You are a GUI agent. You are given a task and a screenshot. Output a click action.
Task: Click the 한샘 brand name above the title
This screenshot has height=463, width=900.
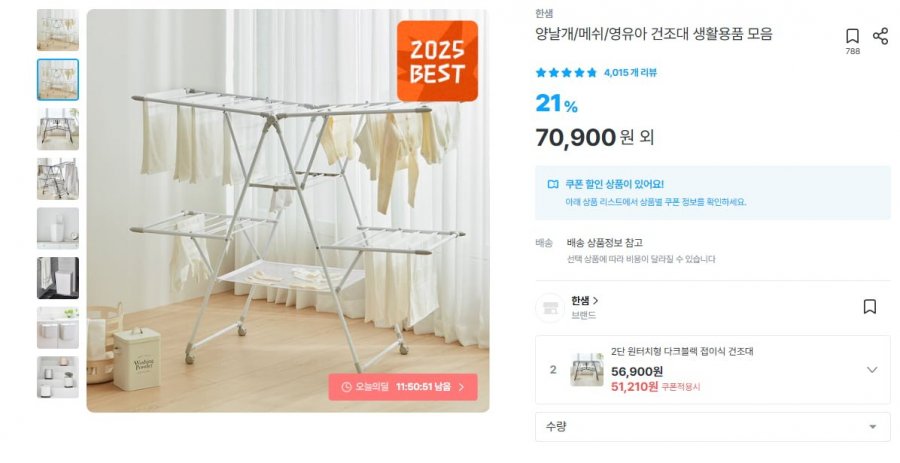coord(544,14)
